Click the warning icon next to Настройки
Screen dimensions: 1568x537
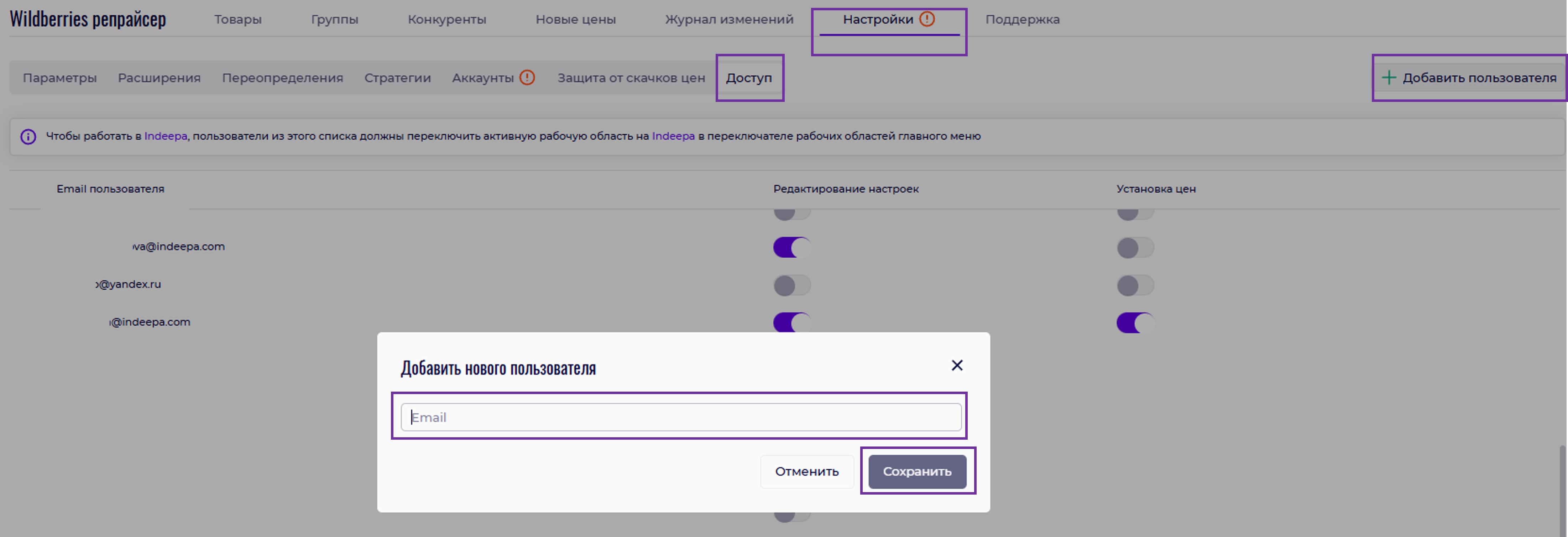(x=926, y=20)
